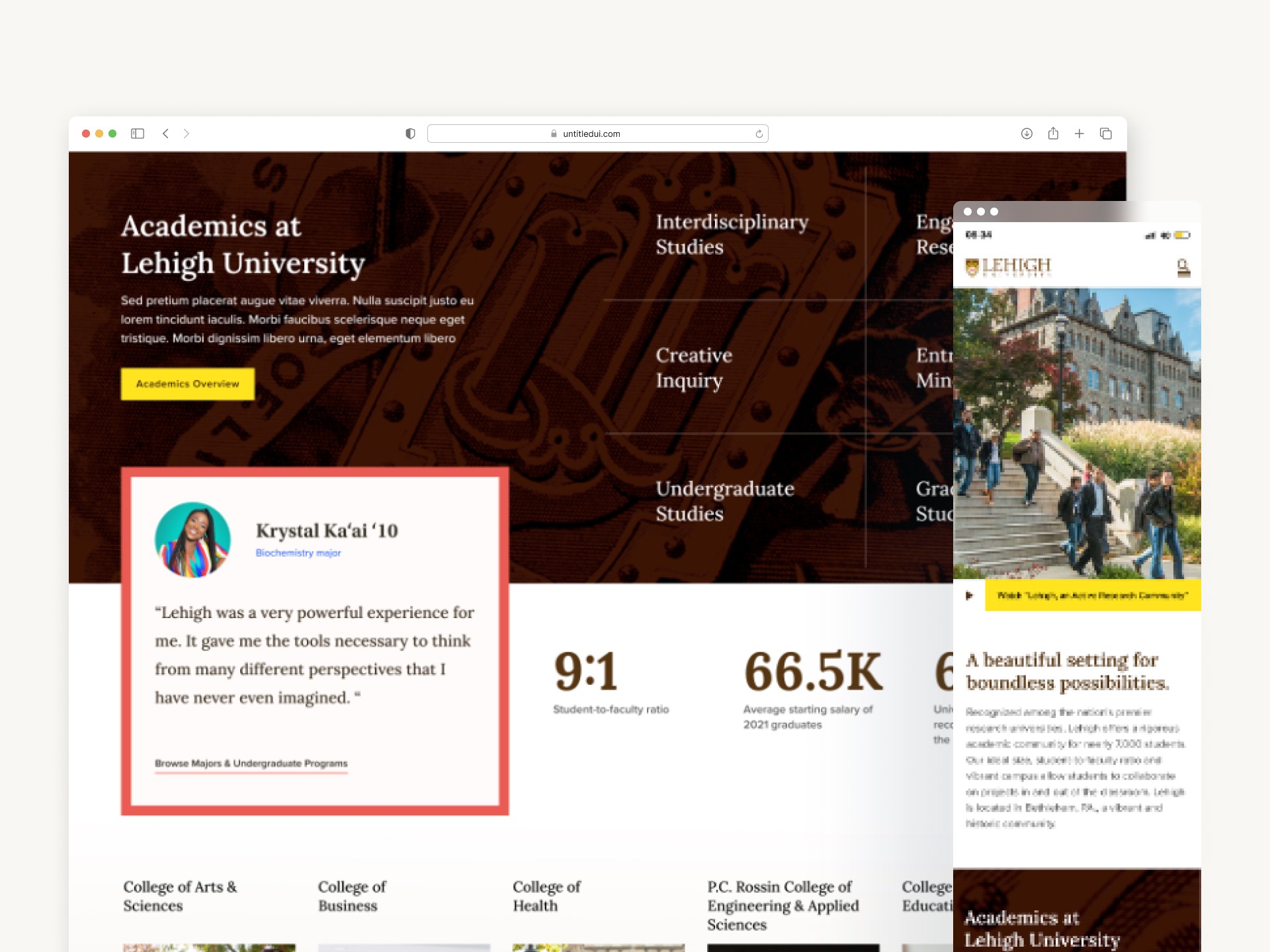Click the yellow minimize dot of the browser window

[99, 134]
